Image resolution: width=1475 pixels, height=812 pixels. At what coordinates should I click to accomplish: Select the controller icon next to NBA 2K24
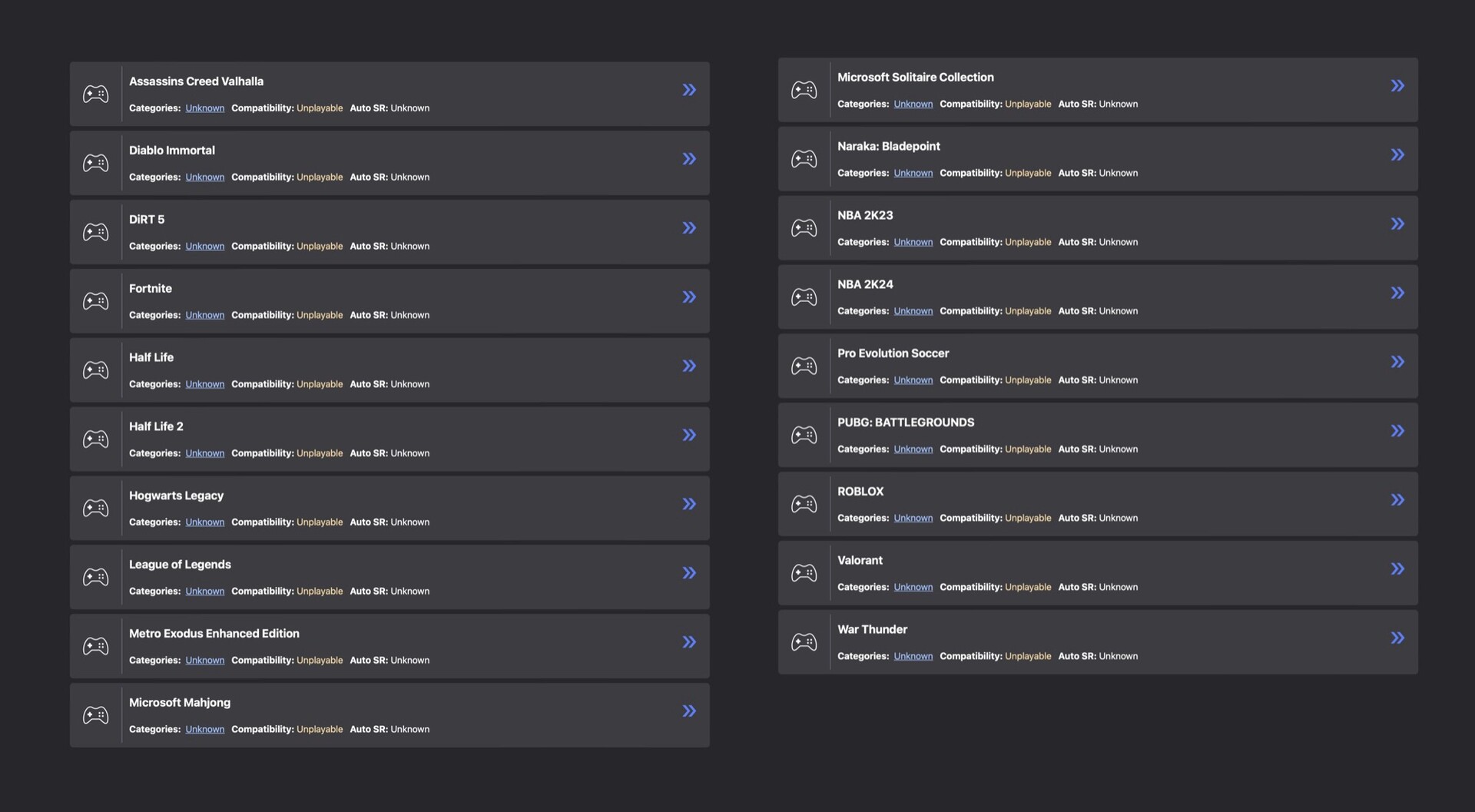[x=804, y=297]
